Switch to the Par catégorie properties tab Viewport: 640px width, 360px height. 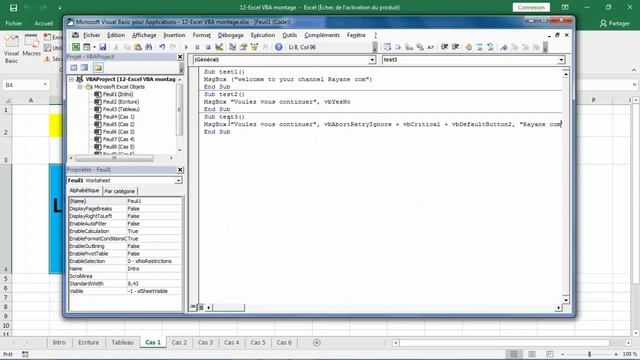(120, 191)
